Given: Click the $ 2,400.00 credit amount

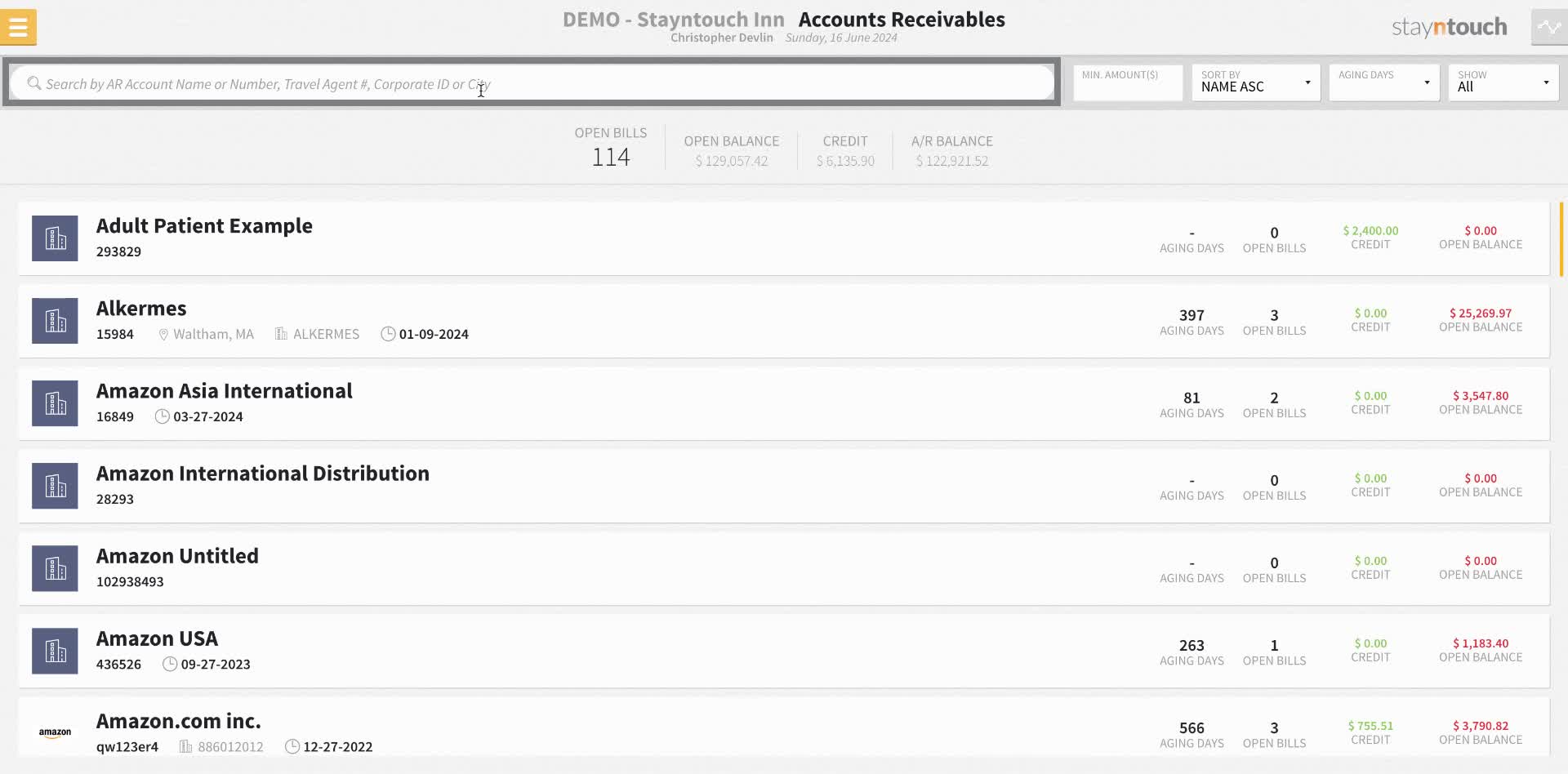Looking at the screenshot, I should [x=1370, y=231].
